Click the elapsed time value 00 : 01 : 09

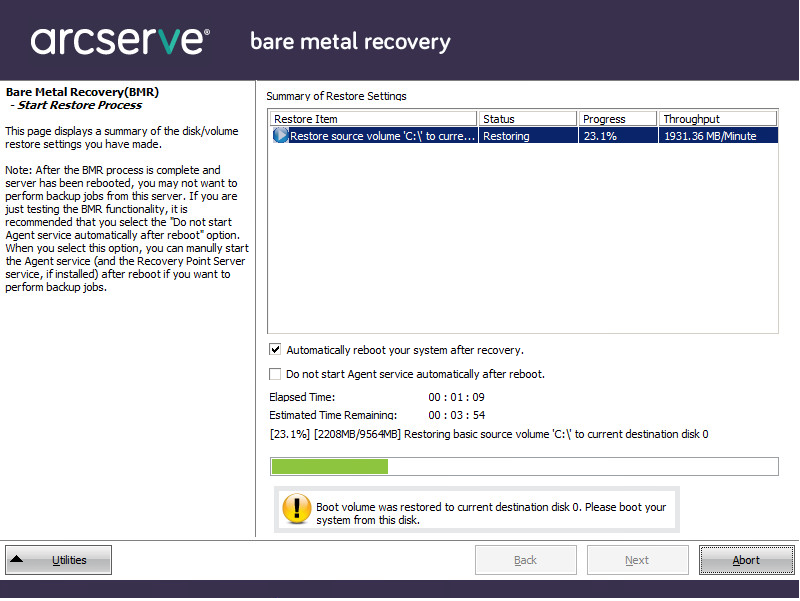pos(457,397)
